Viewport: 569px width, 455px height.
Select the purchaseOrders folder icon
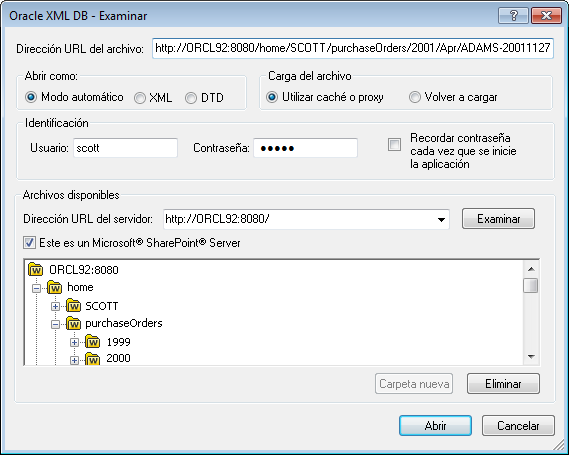coord(73,323)
